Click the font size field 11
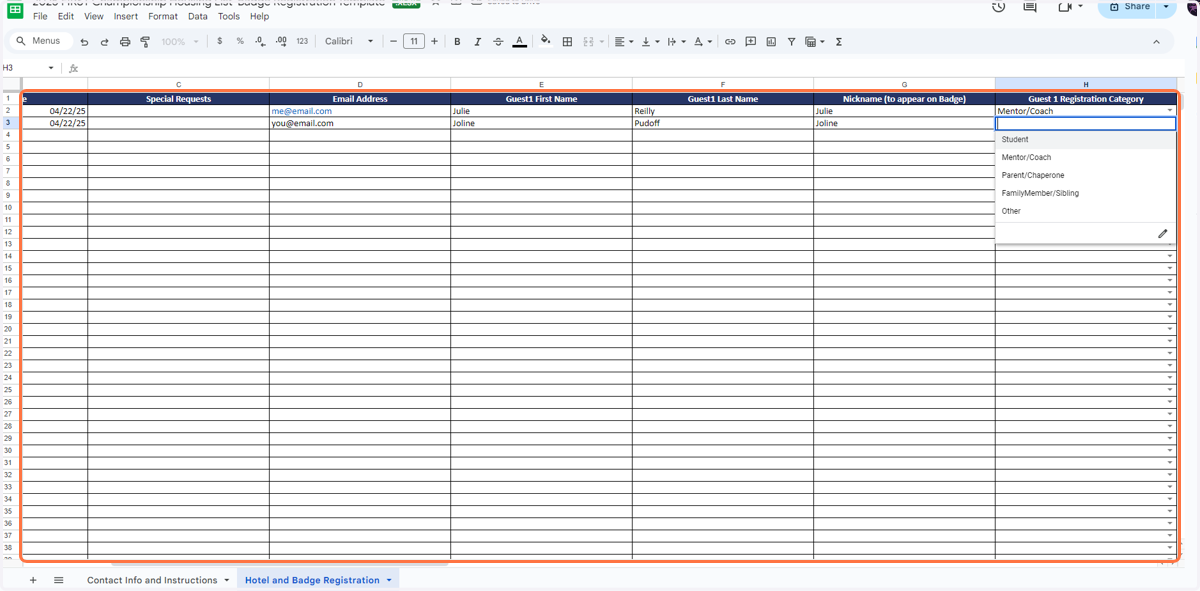This screenshot has height=591, width=1200. [413, 42]
